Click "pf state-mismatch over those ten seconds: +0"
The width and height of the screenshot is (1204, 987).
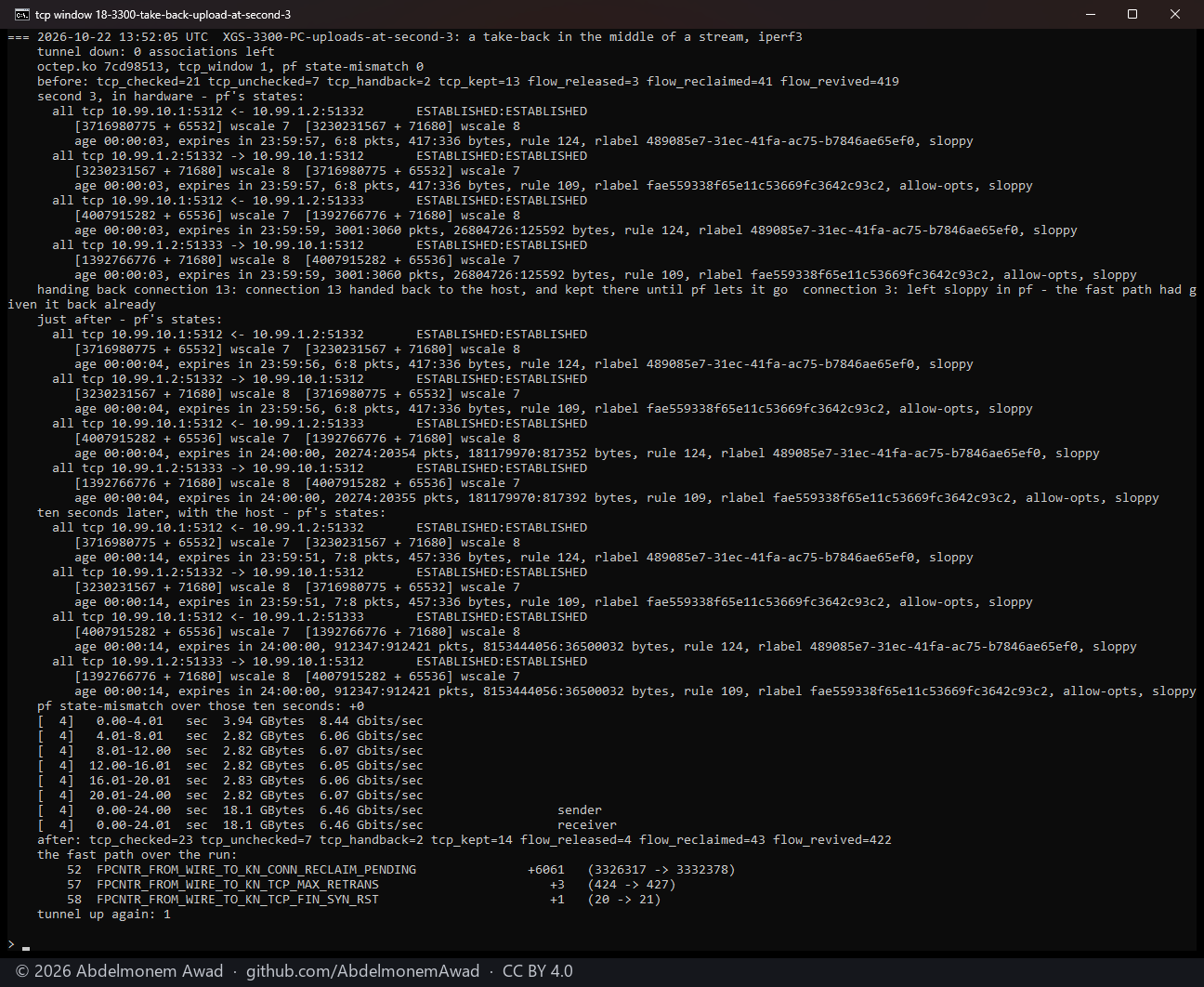201,706
